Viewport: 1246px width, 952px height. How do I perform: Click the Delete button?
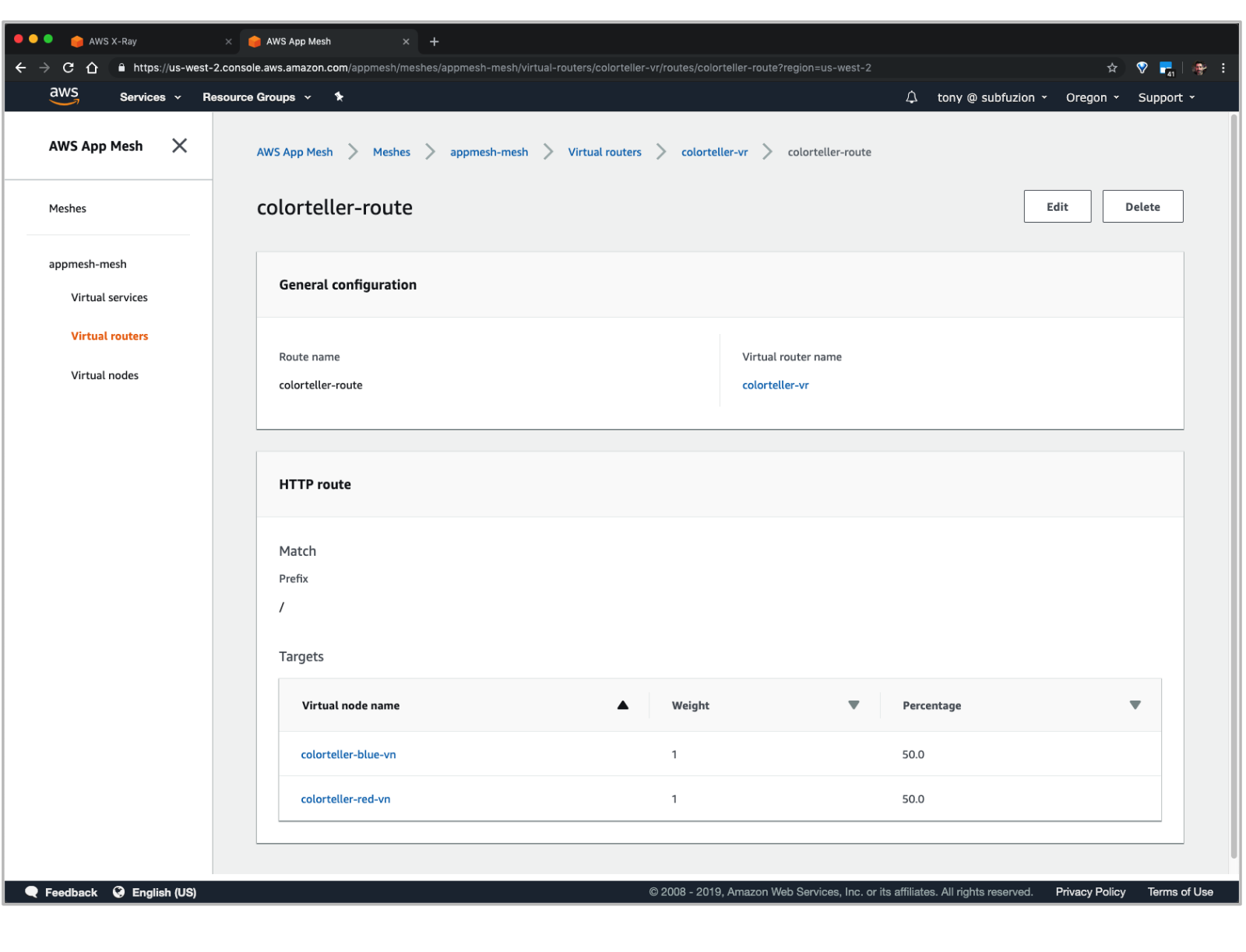point(1142,206)
